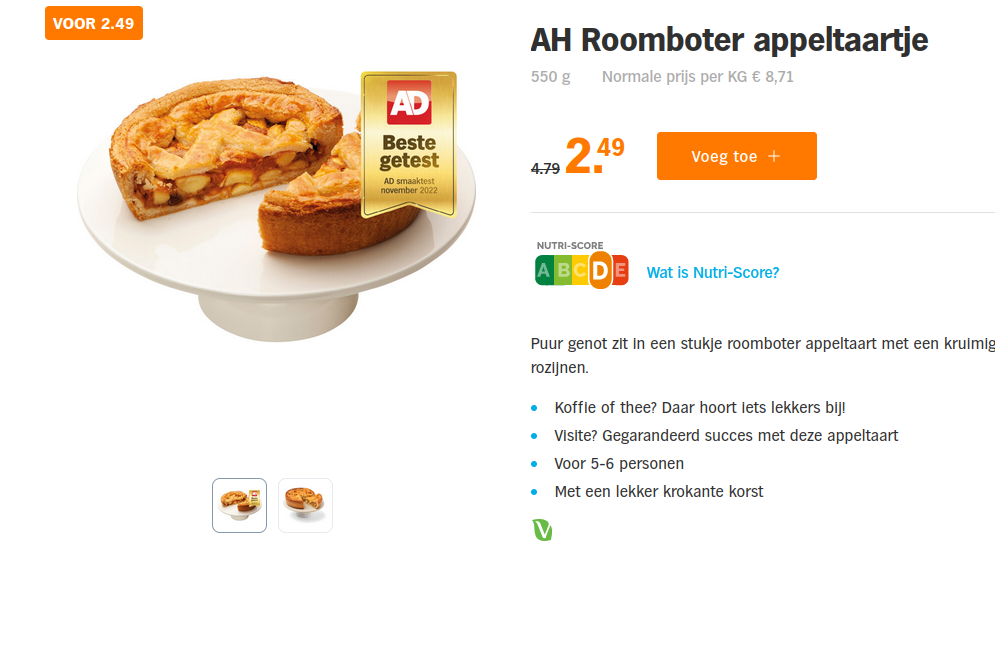Click the bullet about Voor 5-6 personen
The image size is (995, 654).
pyautogui.click(x=619, y=463)
